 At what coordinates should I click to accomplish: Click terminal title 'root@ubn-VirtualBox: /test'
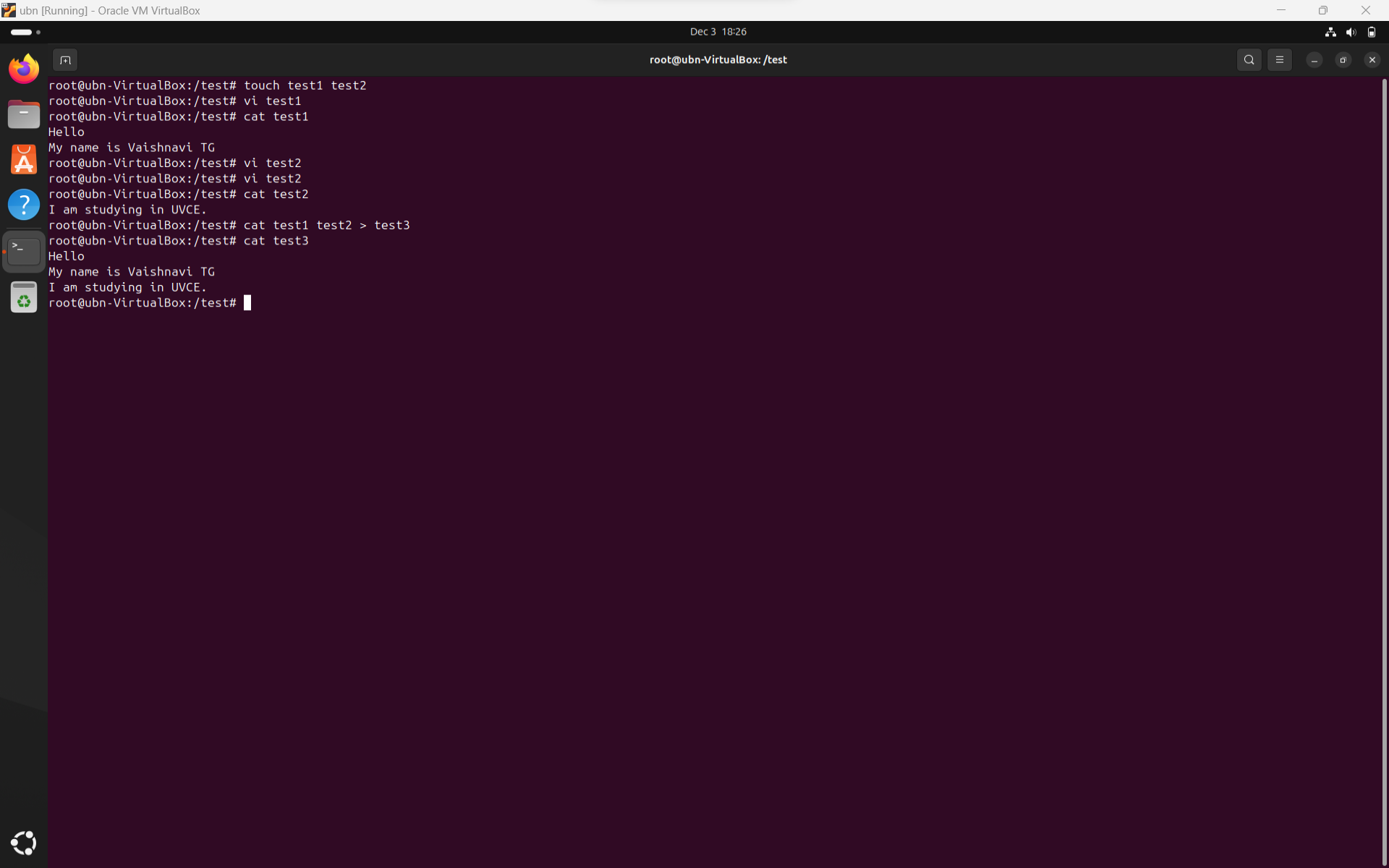click(x=718, y=60)
